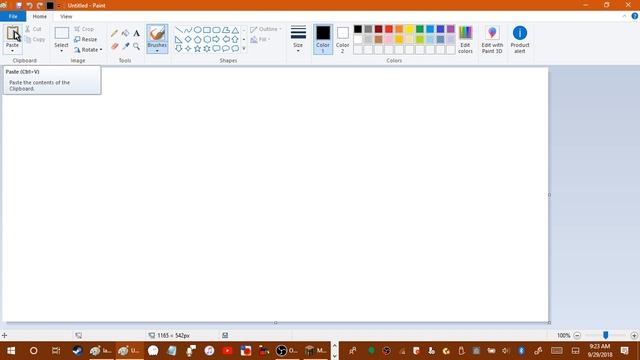Expand the Shapes gallery more arrow
640x360 pixels.
tap(244, 49)
